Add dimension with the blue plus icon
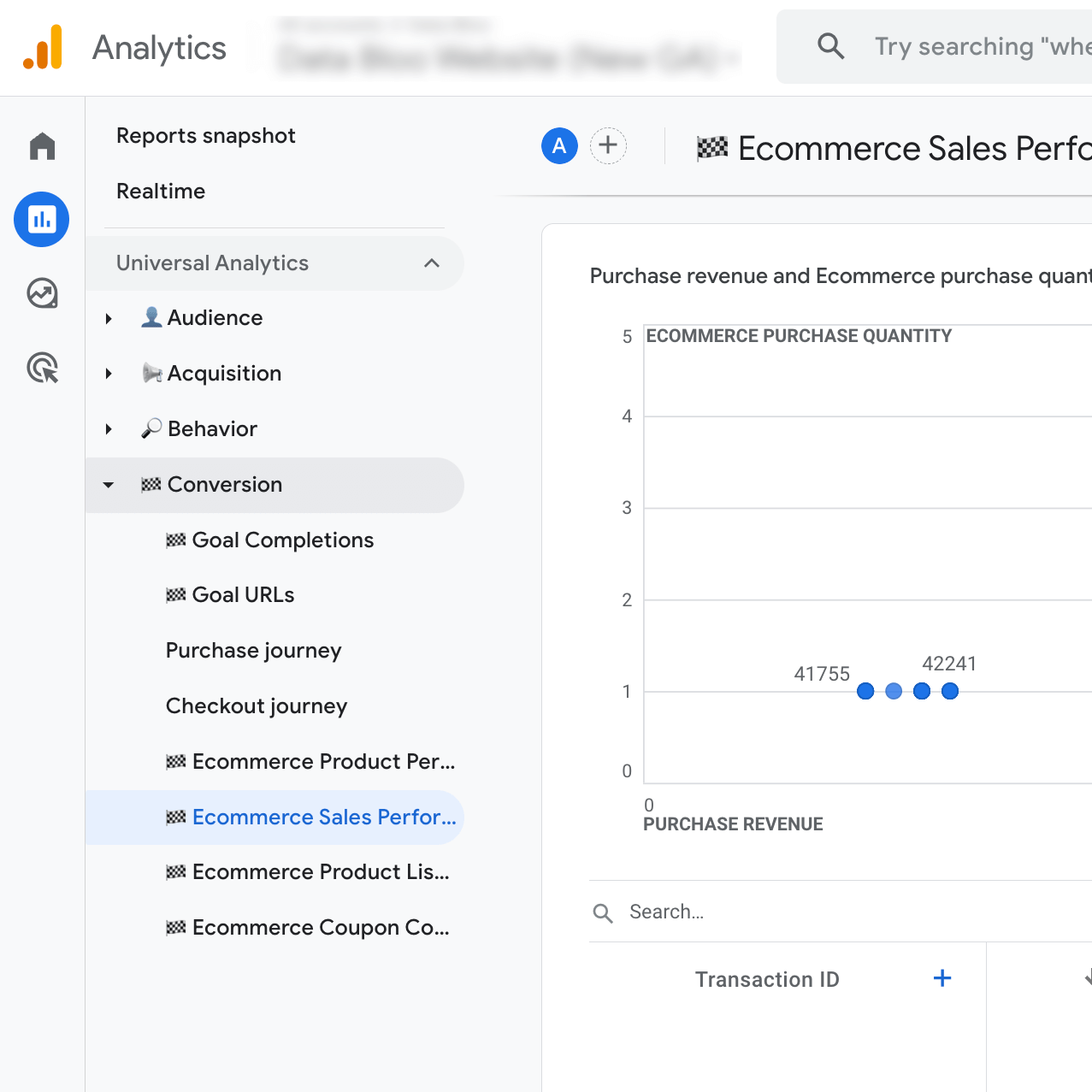Screen dimensions: 1092x1092 point(942,978)
